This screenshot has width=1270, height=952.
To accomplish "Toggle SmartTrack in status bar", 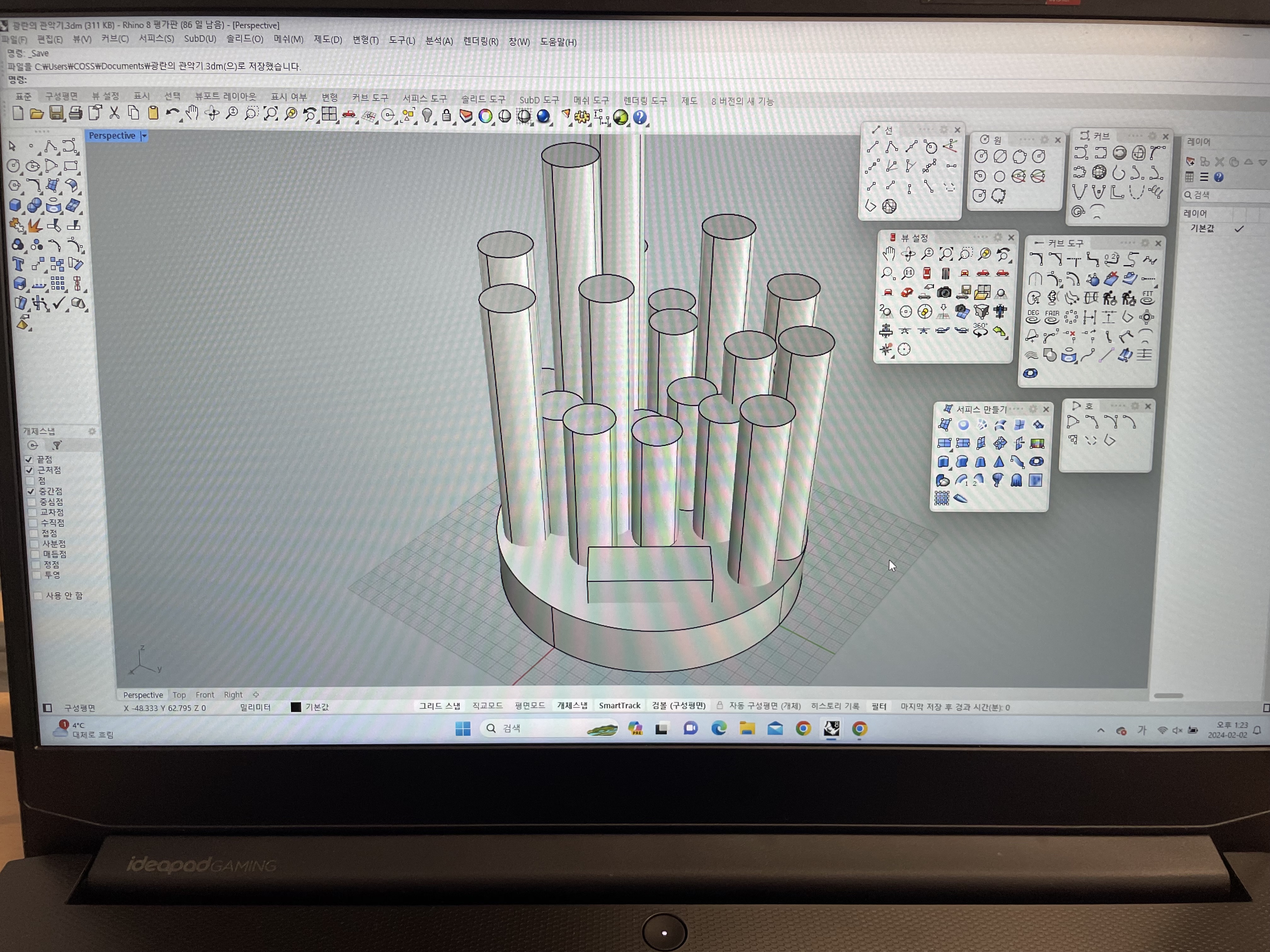I will tap(619, 705).
